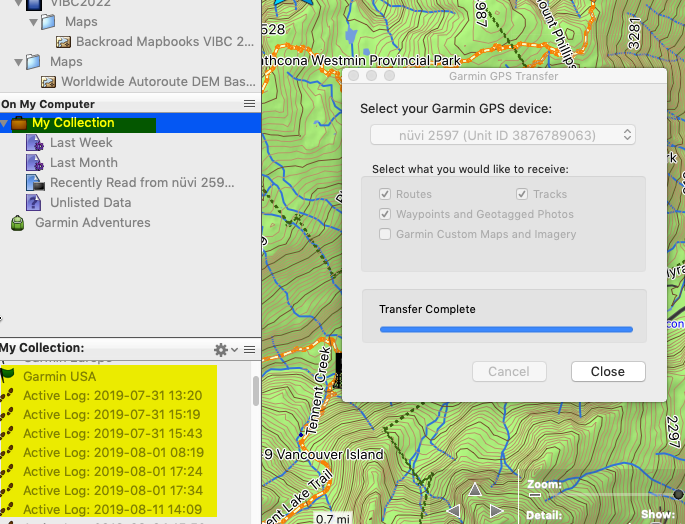The width and height of the screenshot is (685, 524).
Task: Click the My Collection list scrollbar
Action: click(256, 391)
